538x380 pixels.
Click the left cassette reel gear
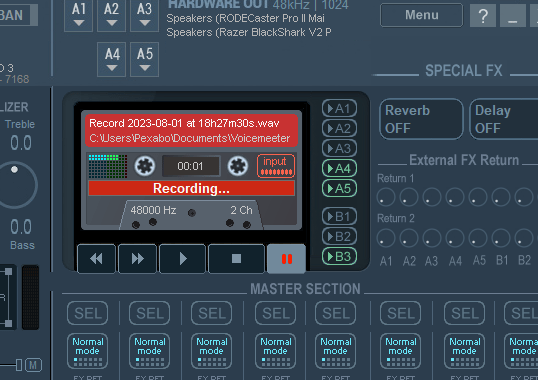[x=144, y=166]
